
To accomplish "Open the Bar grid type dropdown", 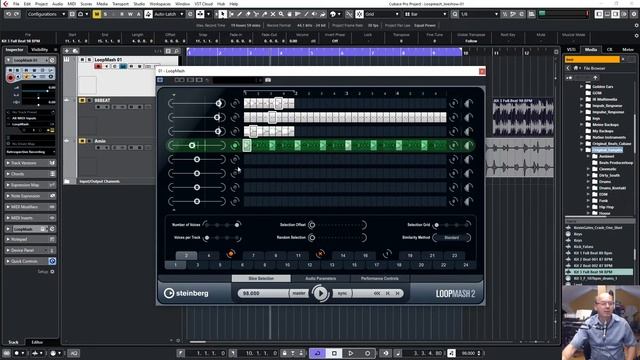I will (425, 14).
